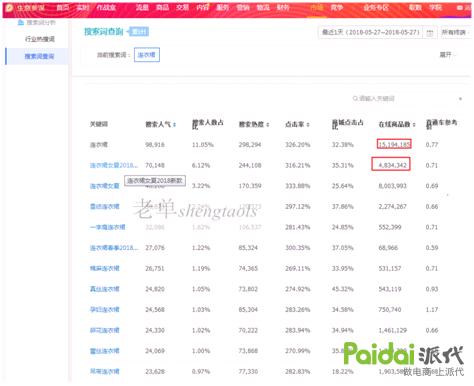This screenshot has height=386, width=474.
Task: Open keyword link in the 24,330 row
Action: pyautogui.click(x=104, y=330)
